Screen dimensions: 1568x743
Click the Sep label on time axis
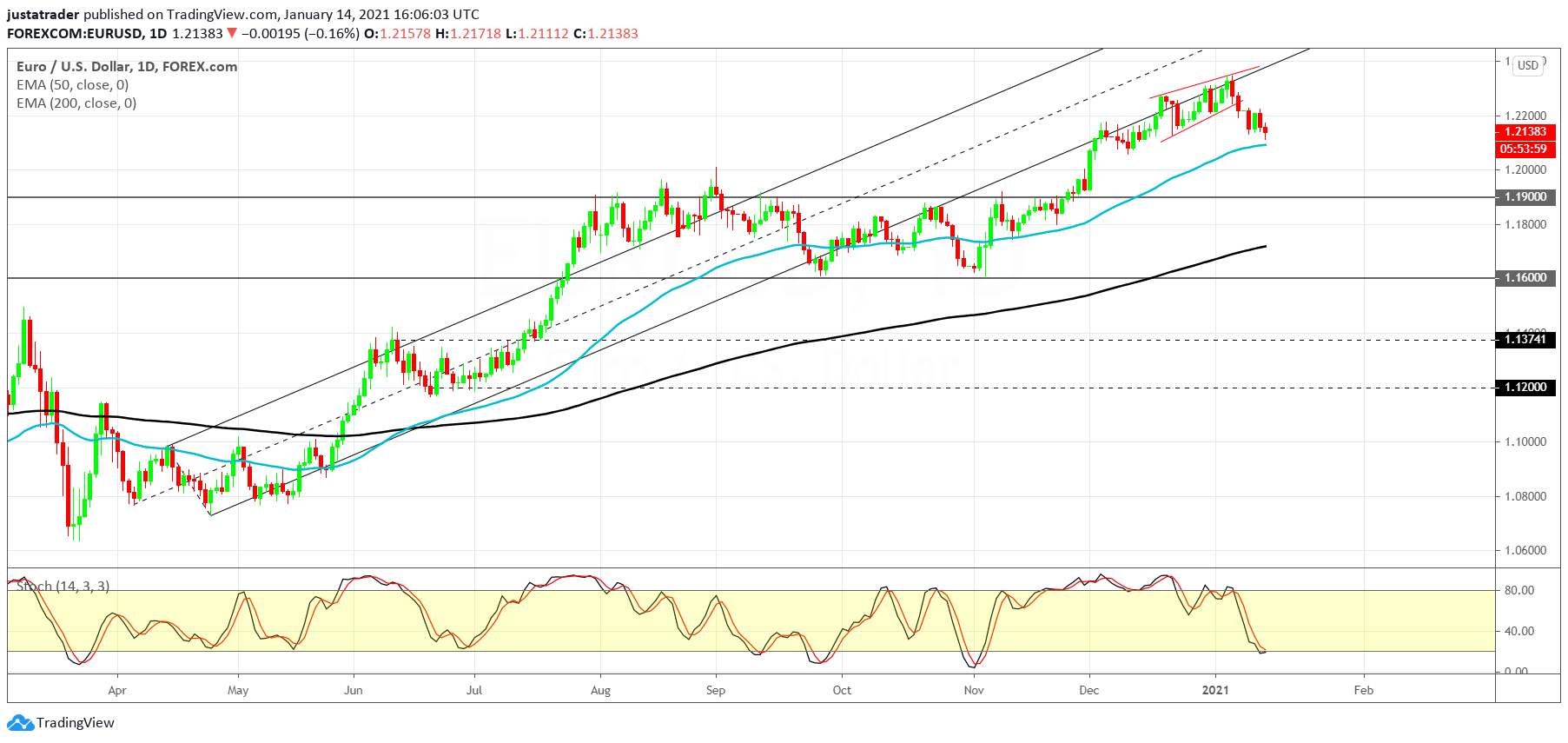click(716, 691)
